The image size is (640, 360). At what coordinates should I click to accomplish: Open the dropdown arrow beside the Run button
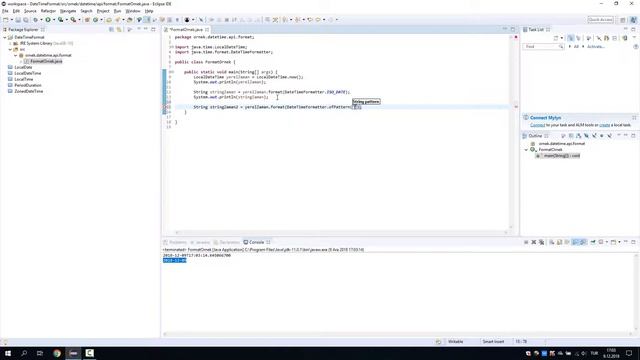53,20
